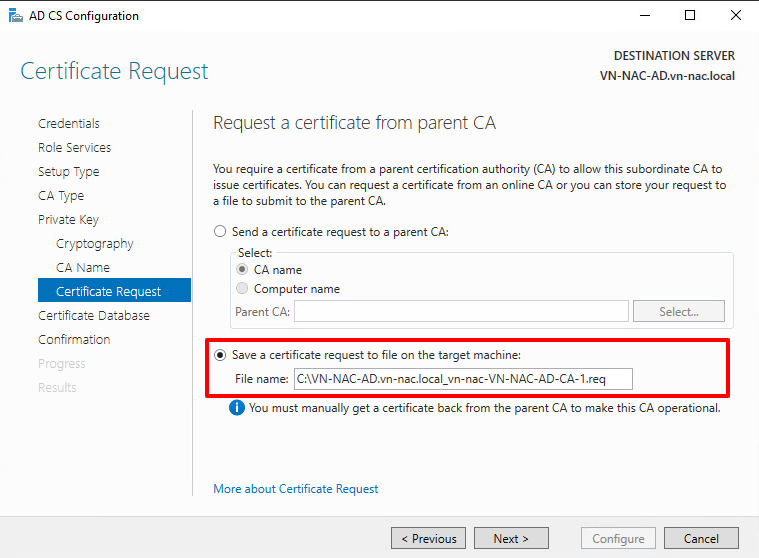Click the blue information icon
Image resolution: width=759 pixels, height=558 pixels.
(237, 408)
